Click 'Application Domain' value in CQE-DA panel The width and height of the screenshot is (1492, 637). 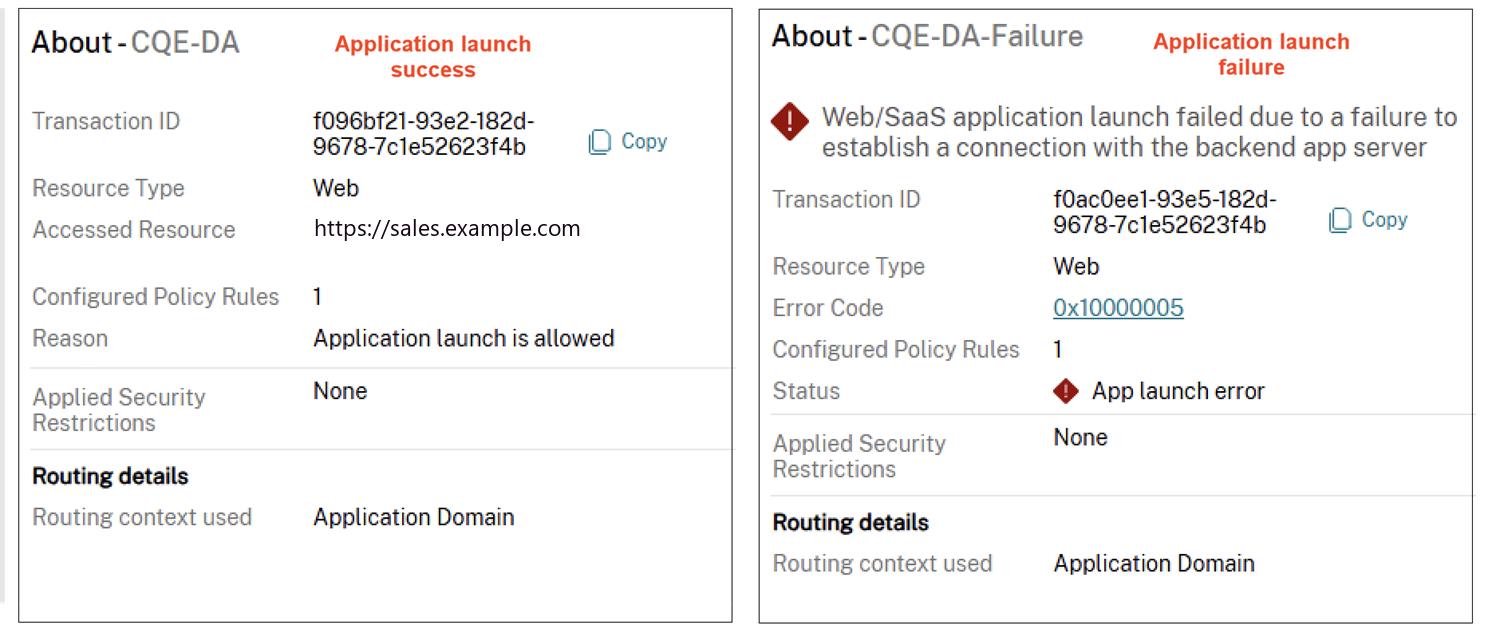tap(414, 518)
